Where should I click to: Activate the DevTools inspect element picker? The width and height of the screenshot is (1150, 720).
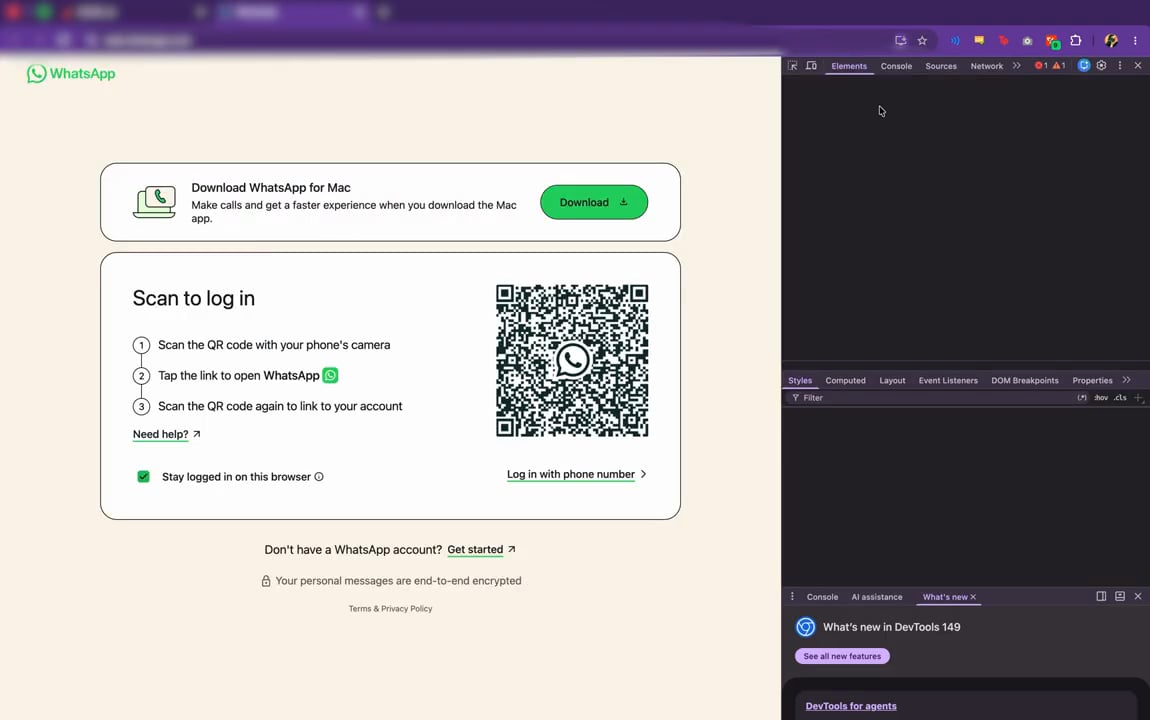click(793, 65)
